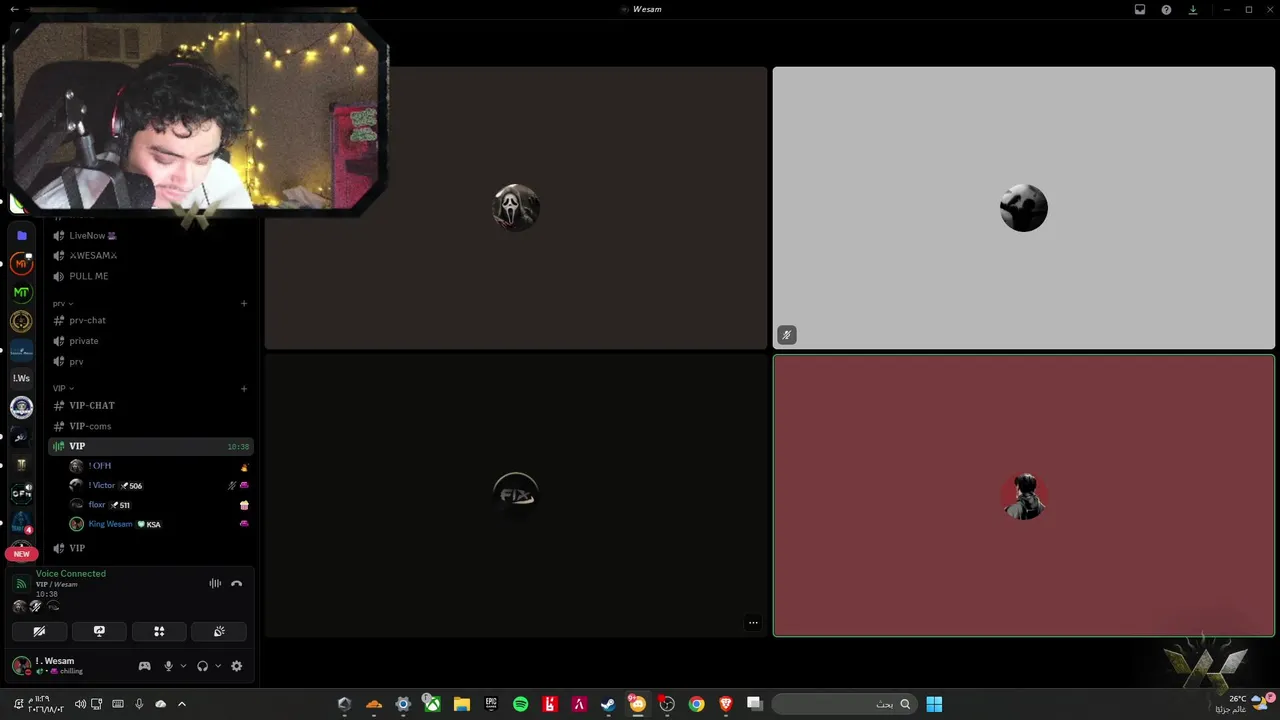This screenshot has width=1280, height=720.
Task: Disconnect from the voice channel
Action: [236, 583]
